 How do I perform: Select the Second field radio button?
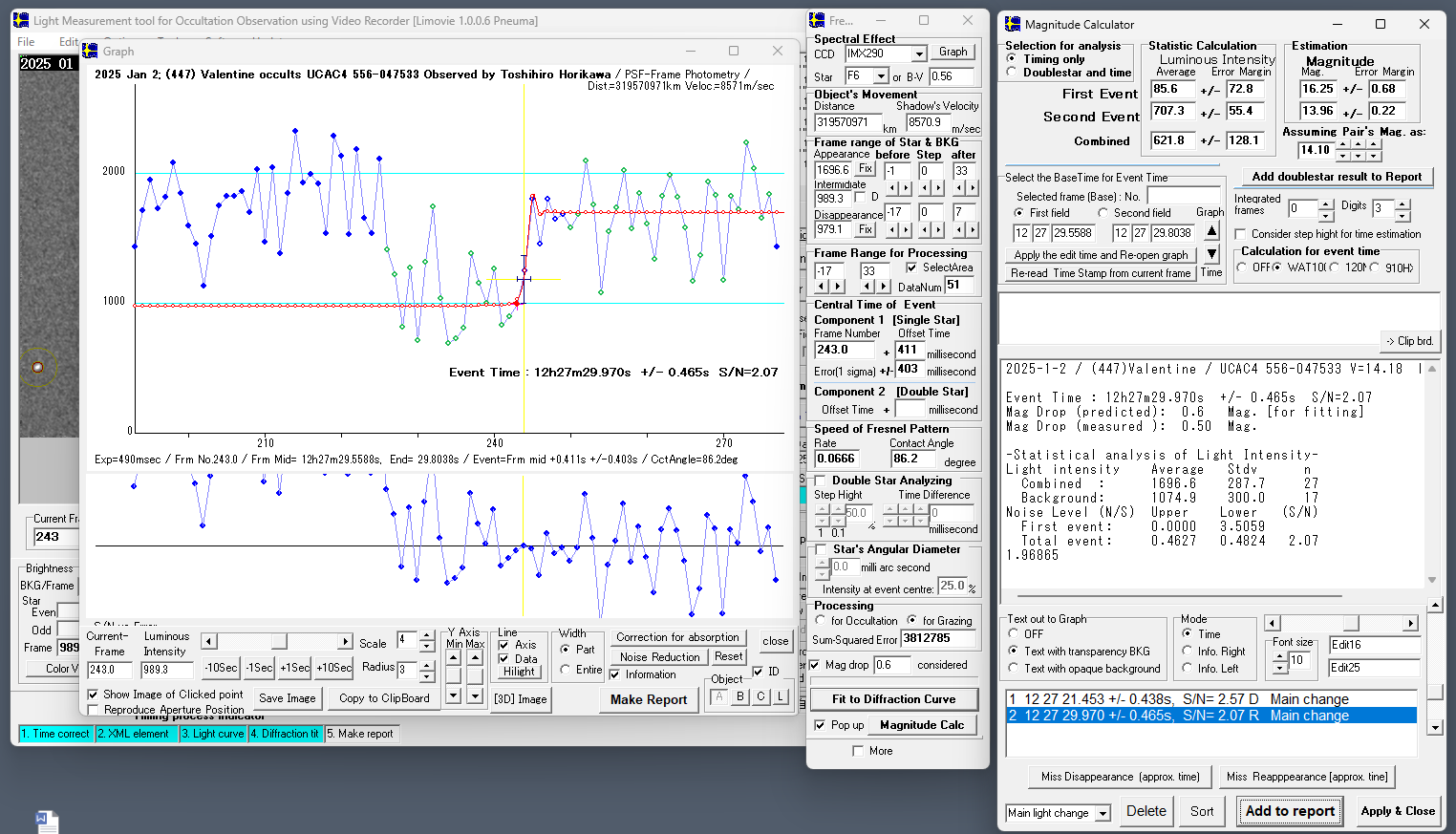pos(1103,213)
